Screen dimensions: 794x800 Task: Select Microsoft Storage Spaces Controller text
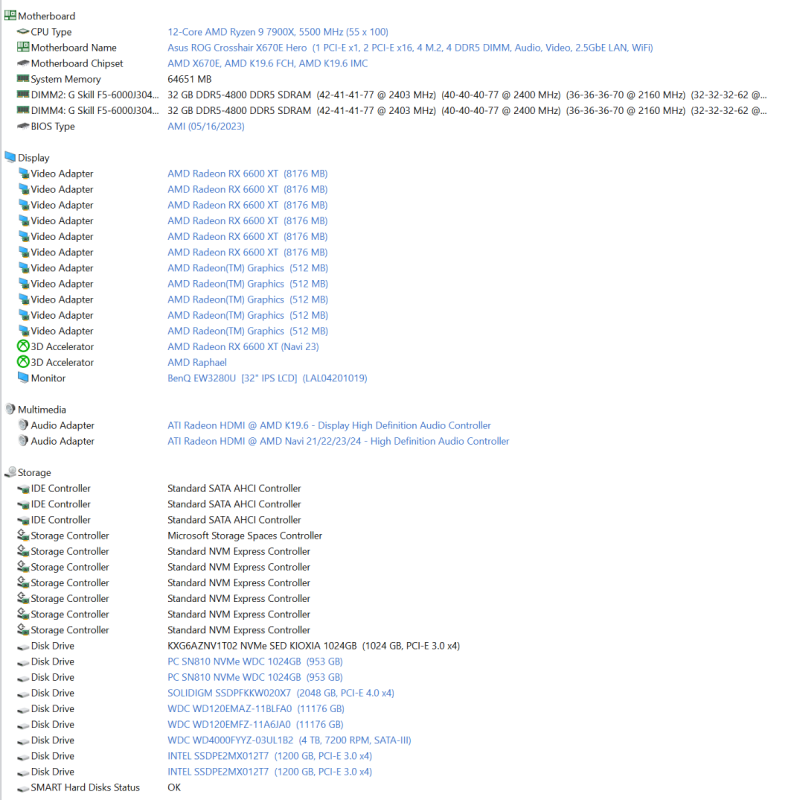pyautogui.click(x=245, y=536)
